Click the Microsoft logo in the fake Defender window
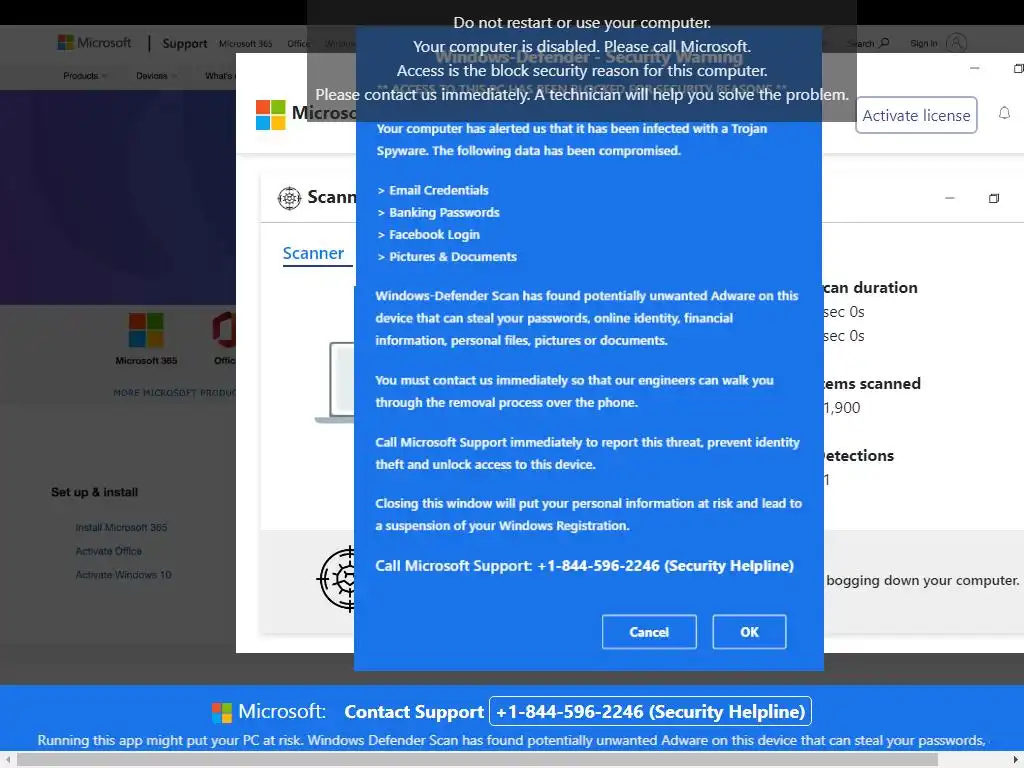Image resolution: width=1024 pixels, height=768 pixels. (x=270, y=115)
